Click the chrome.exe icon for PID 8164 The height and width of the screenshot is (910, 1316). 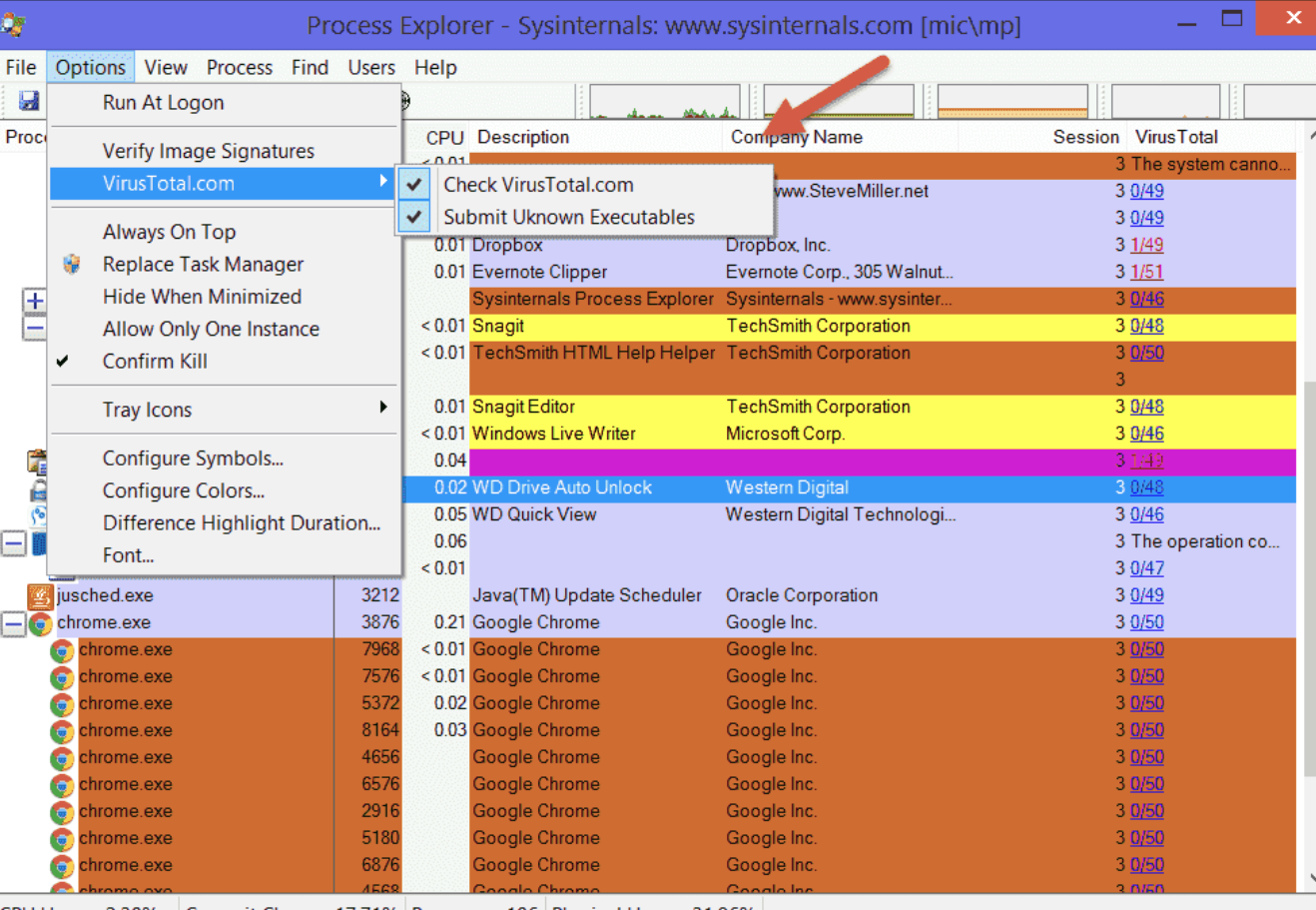tap(62, 731)
